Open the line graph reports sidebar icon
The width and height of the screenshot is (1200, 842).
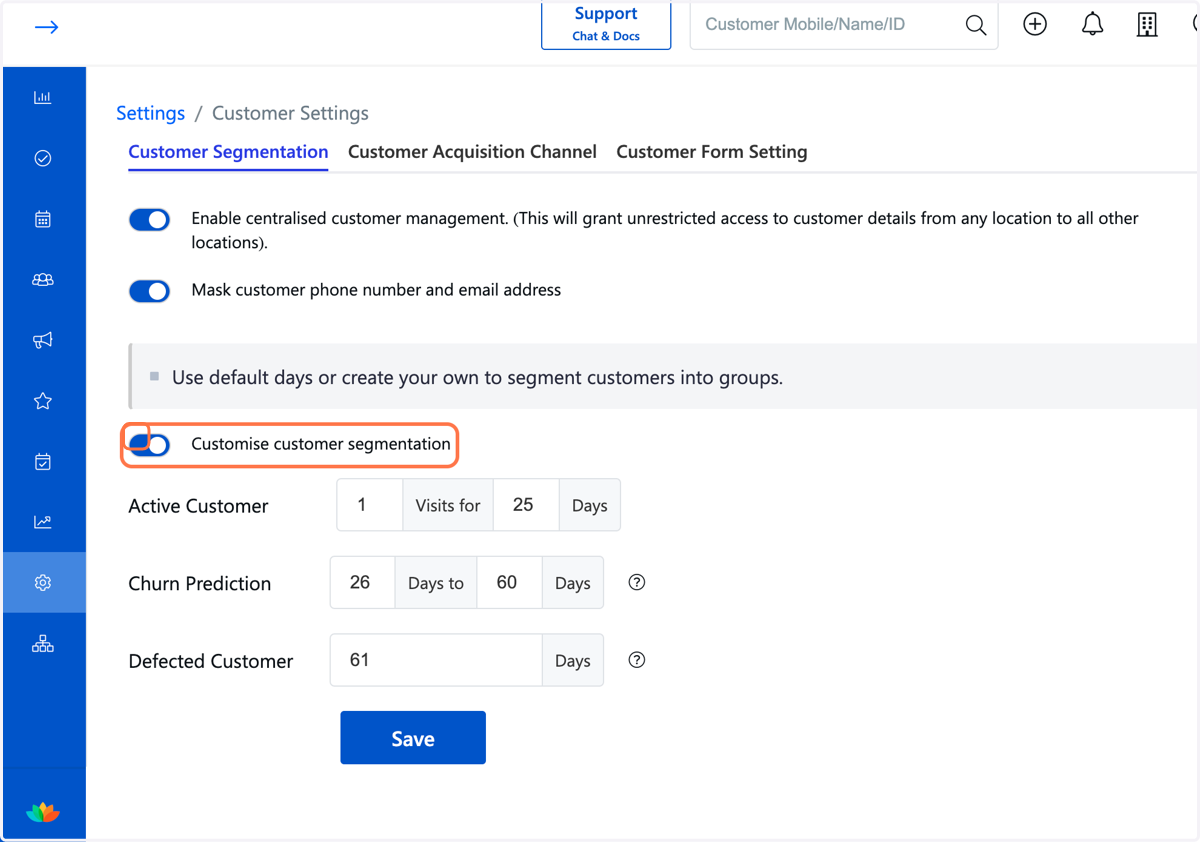(43, 522)
